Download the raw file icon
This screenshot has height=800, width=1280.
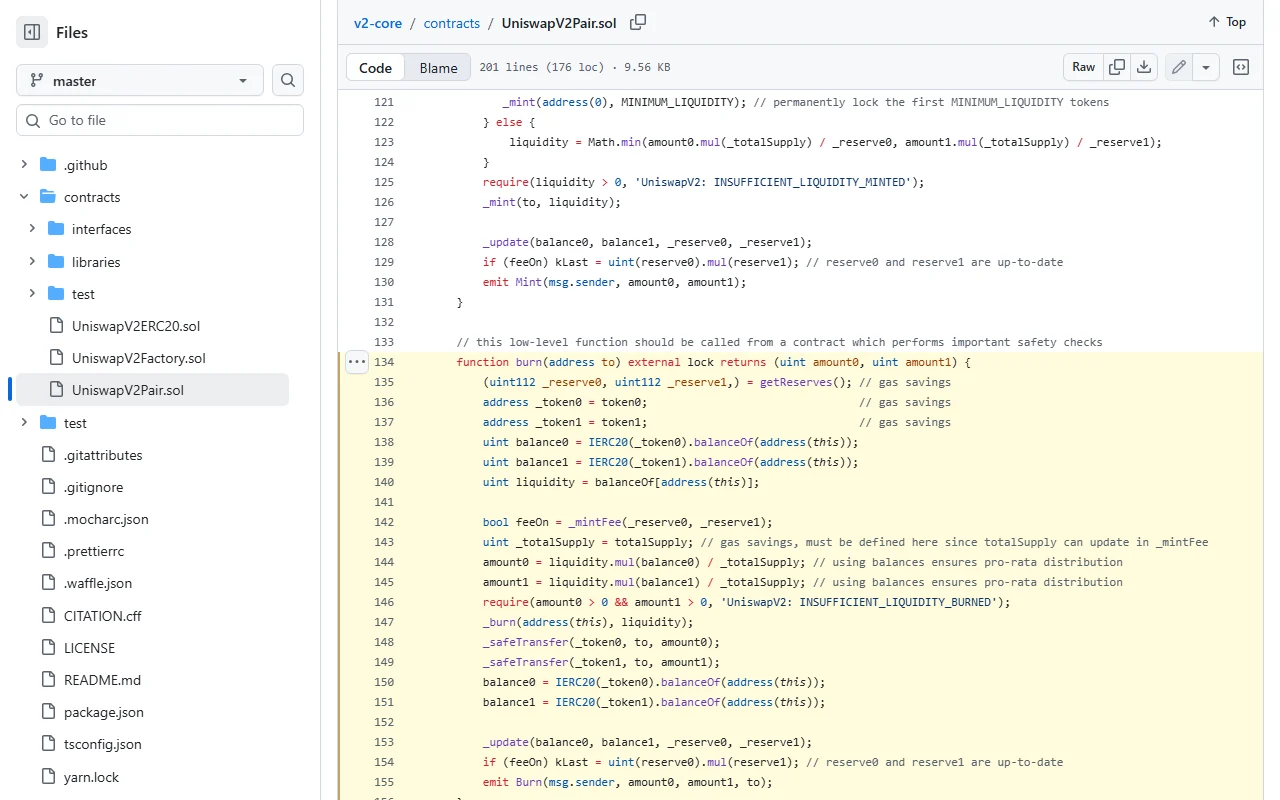[1144, 67]
